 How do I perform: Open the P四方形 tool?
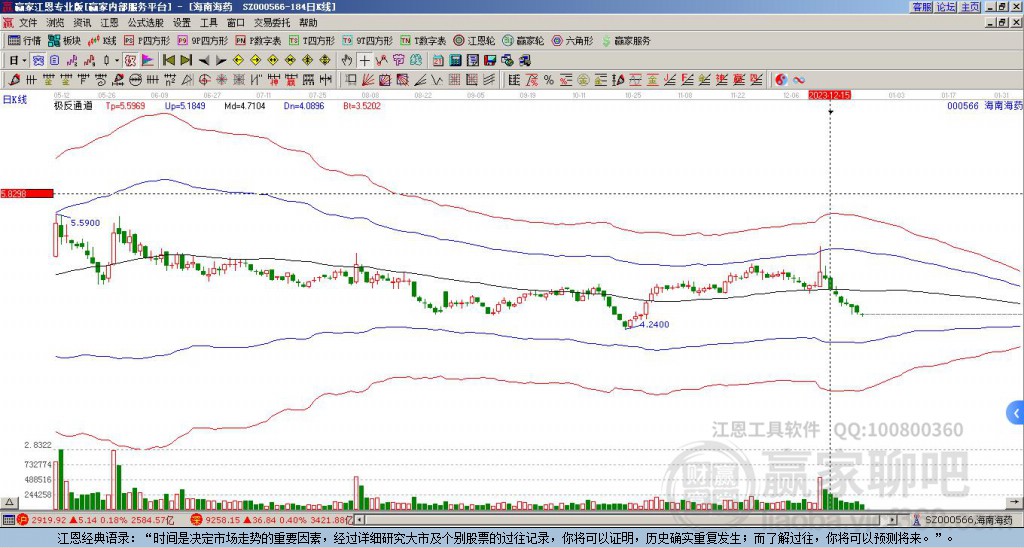(147, 40)
